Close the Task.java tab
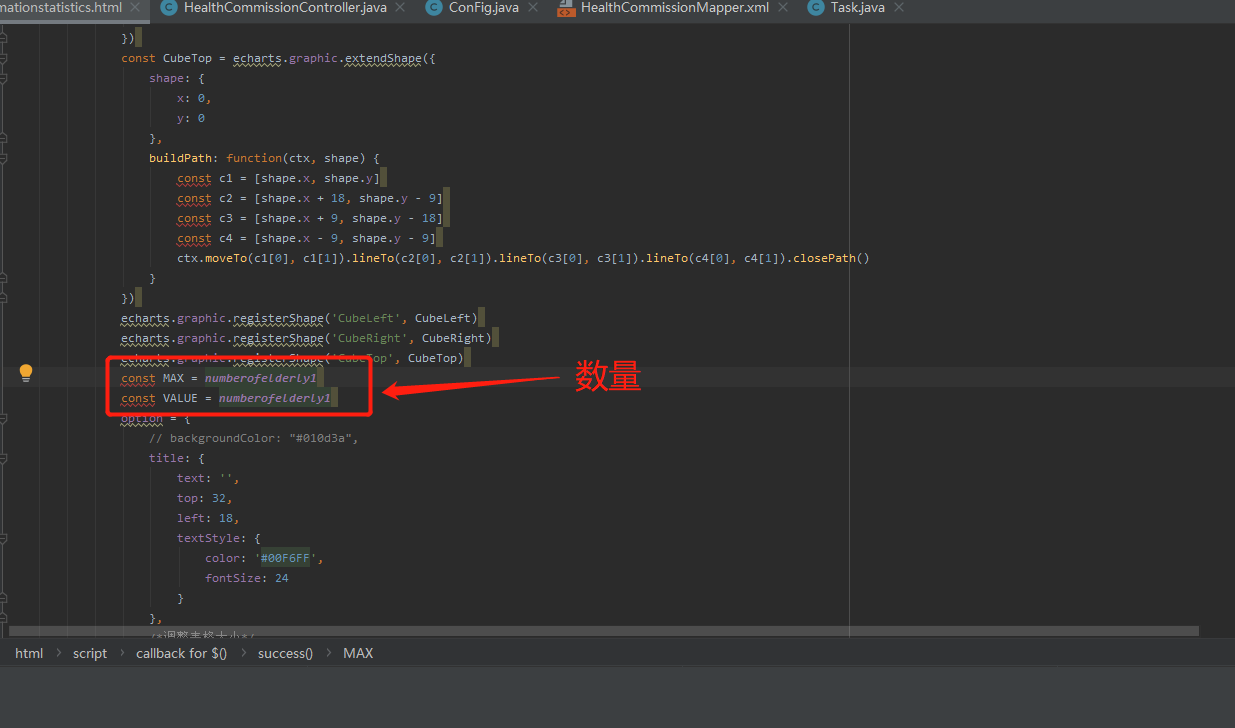1235x728 pixels. 899,8
